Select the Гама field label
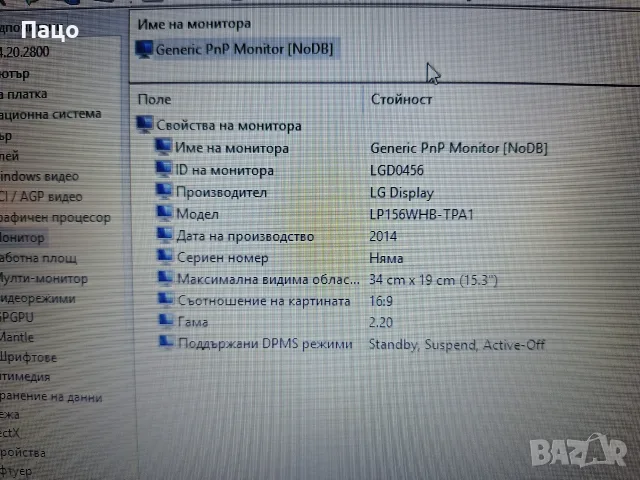Viewport: 640px width, 480px height. [193, 322]
